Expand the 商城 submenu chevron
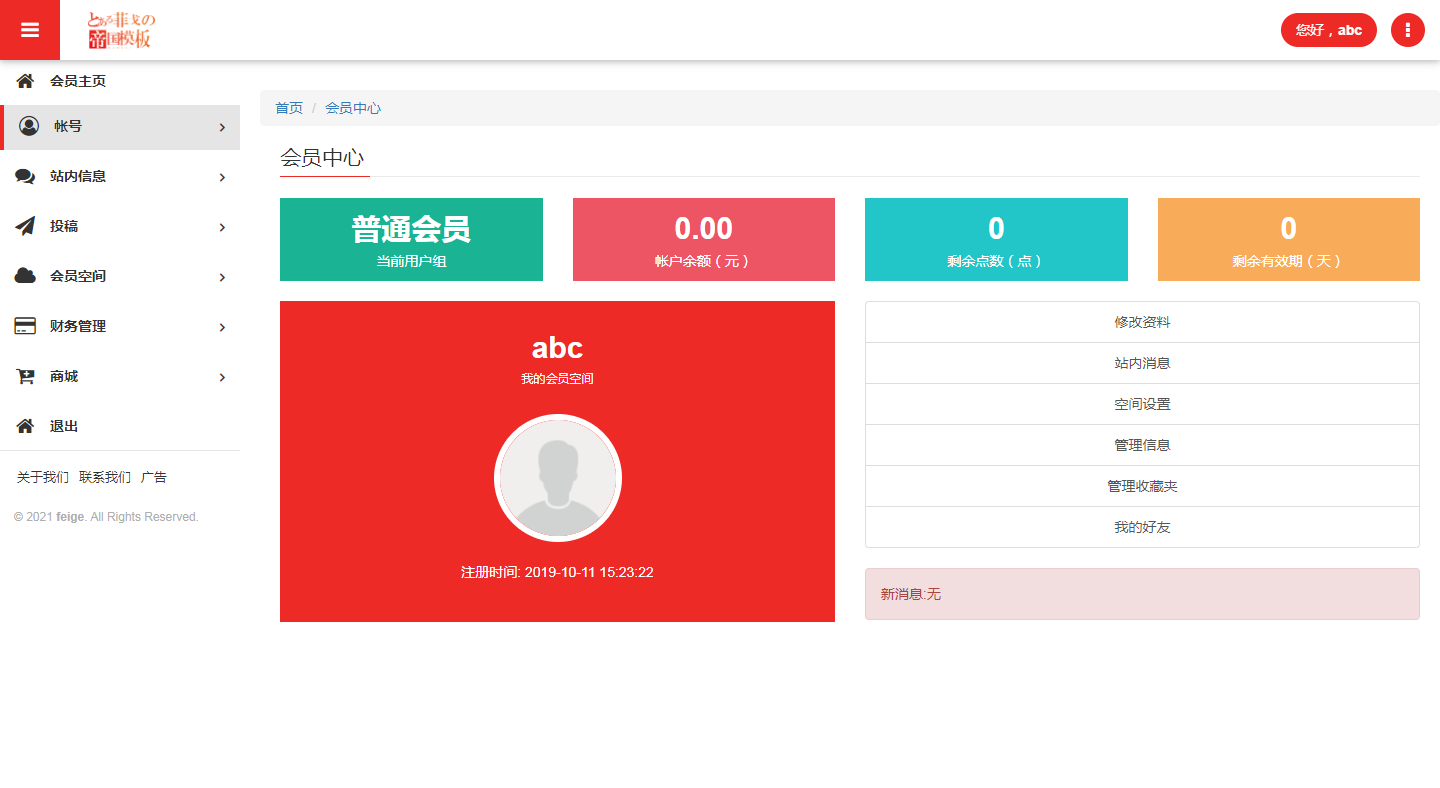 coord(222,376)
